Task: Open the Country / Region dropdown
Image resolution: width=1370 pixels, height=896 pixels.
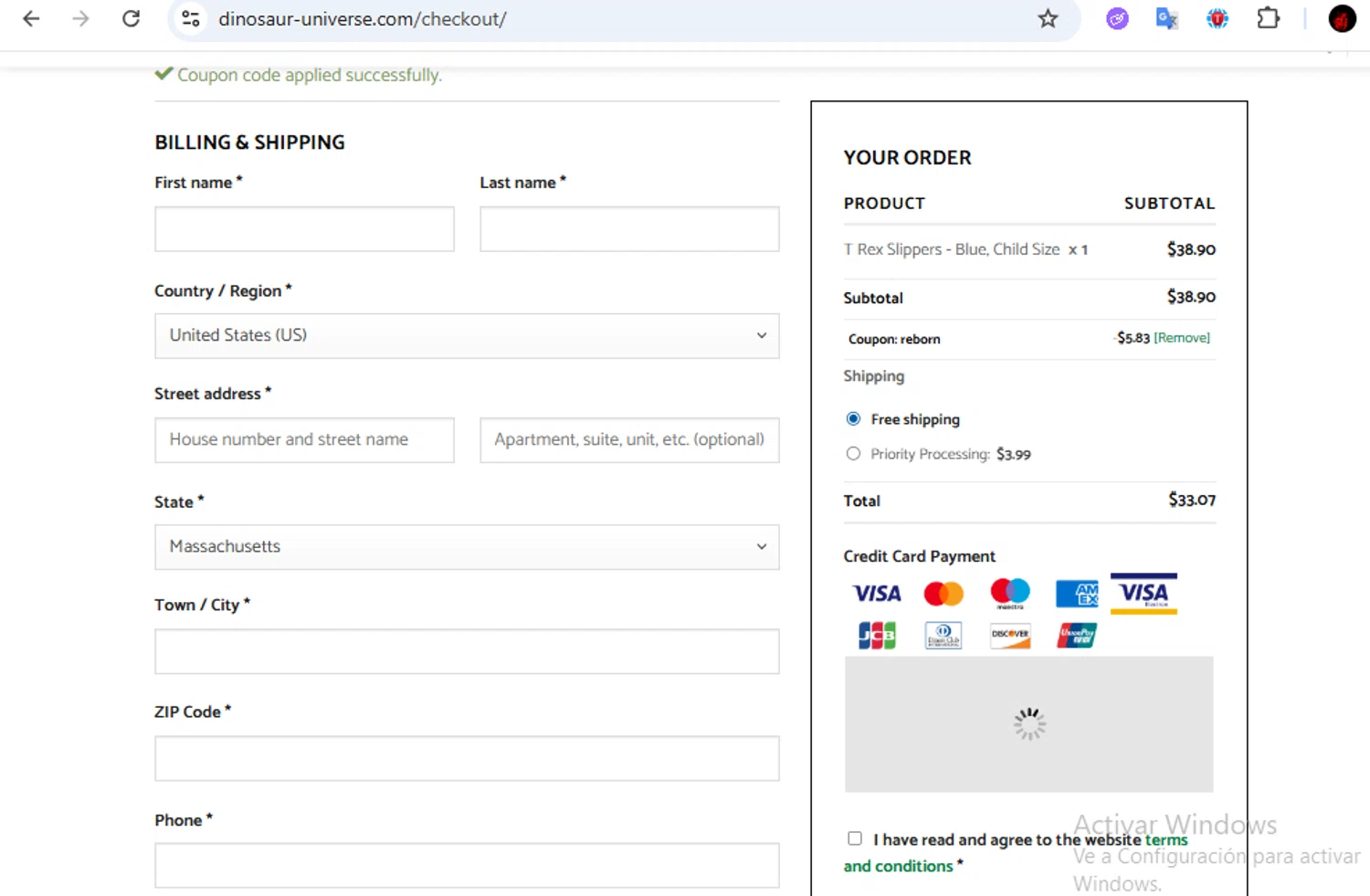Action: point(467,335)
